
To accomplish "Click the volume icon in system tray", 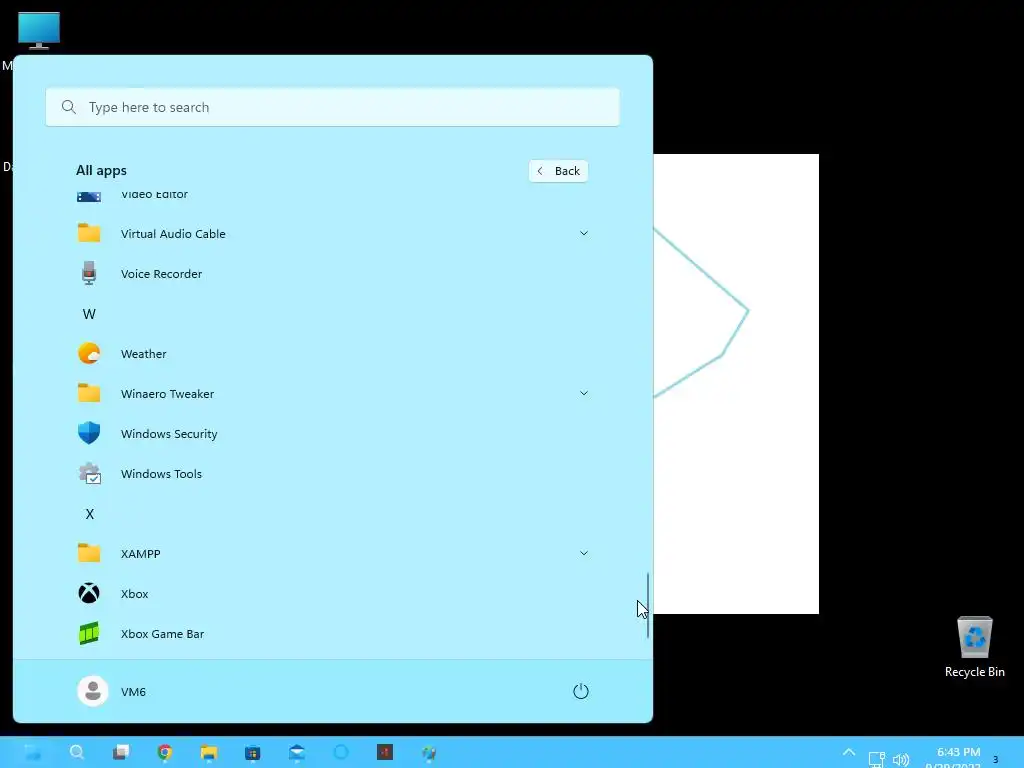I will (901, 760).
